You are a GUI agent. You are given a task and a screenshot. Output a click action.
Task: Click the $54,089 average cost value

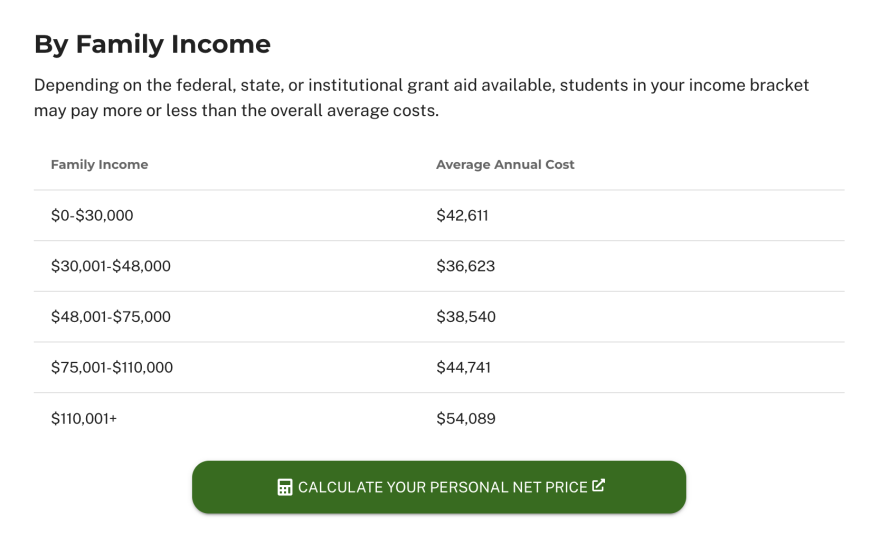point(466,419)
